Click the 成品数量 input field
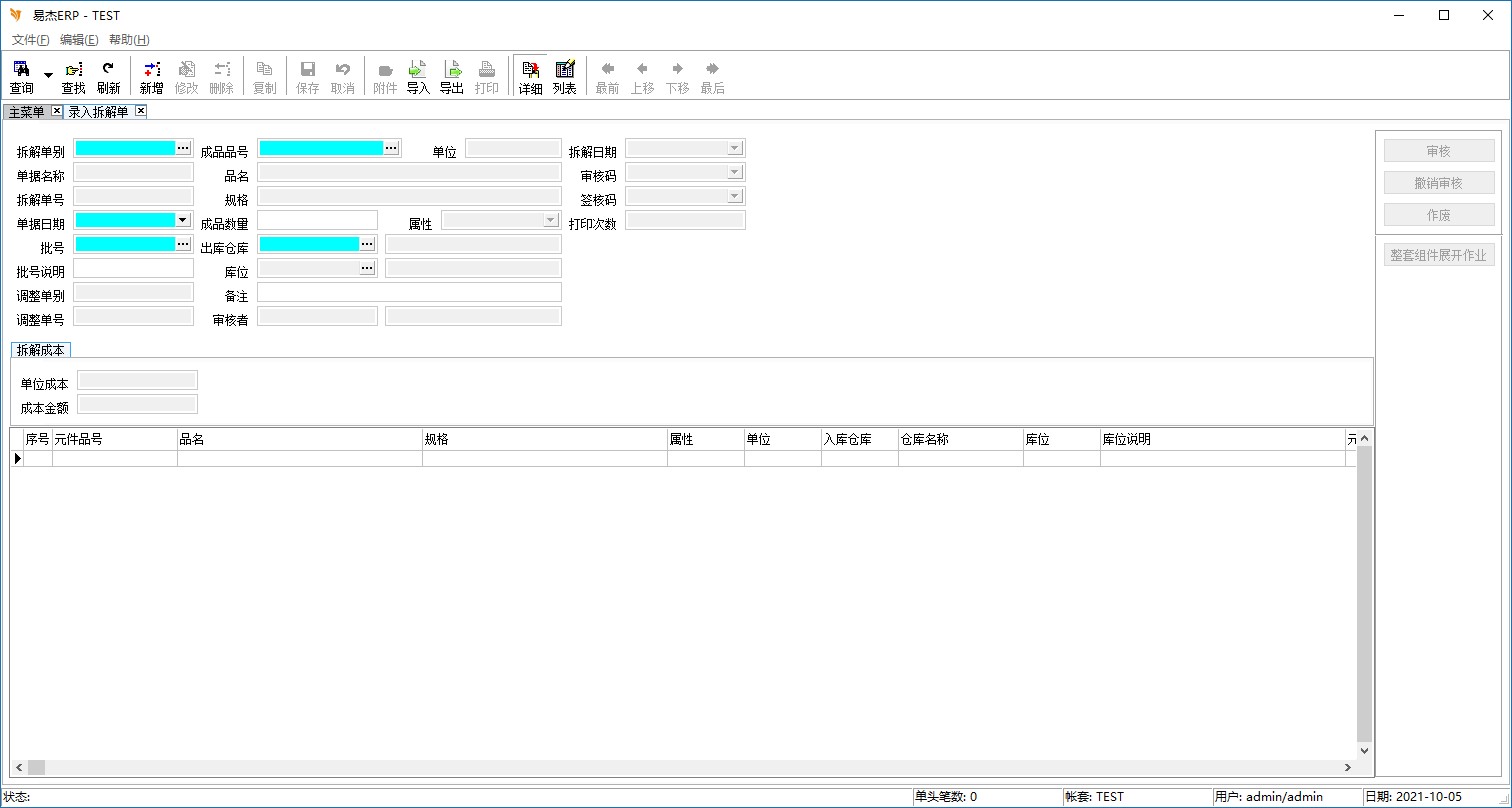Image resolution: width=1512 pixels, height=808 pixels. click(x=317, y=220)
